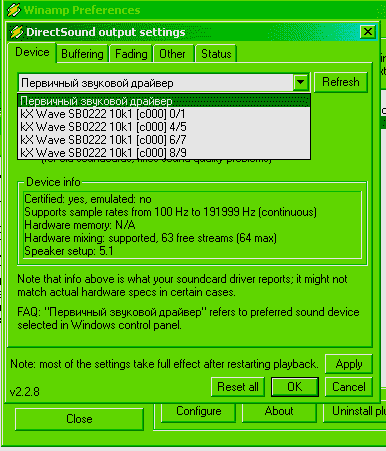
Task: Select kX Wave SB0222 10k1 0/1 device
Action: 164,114
